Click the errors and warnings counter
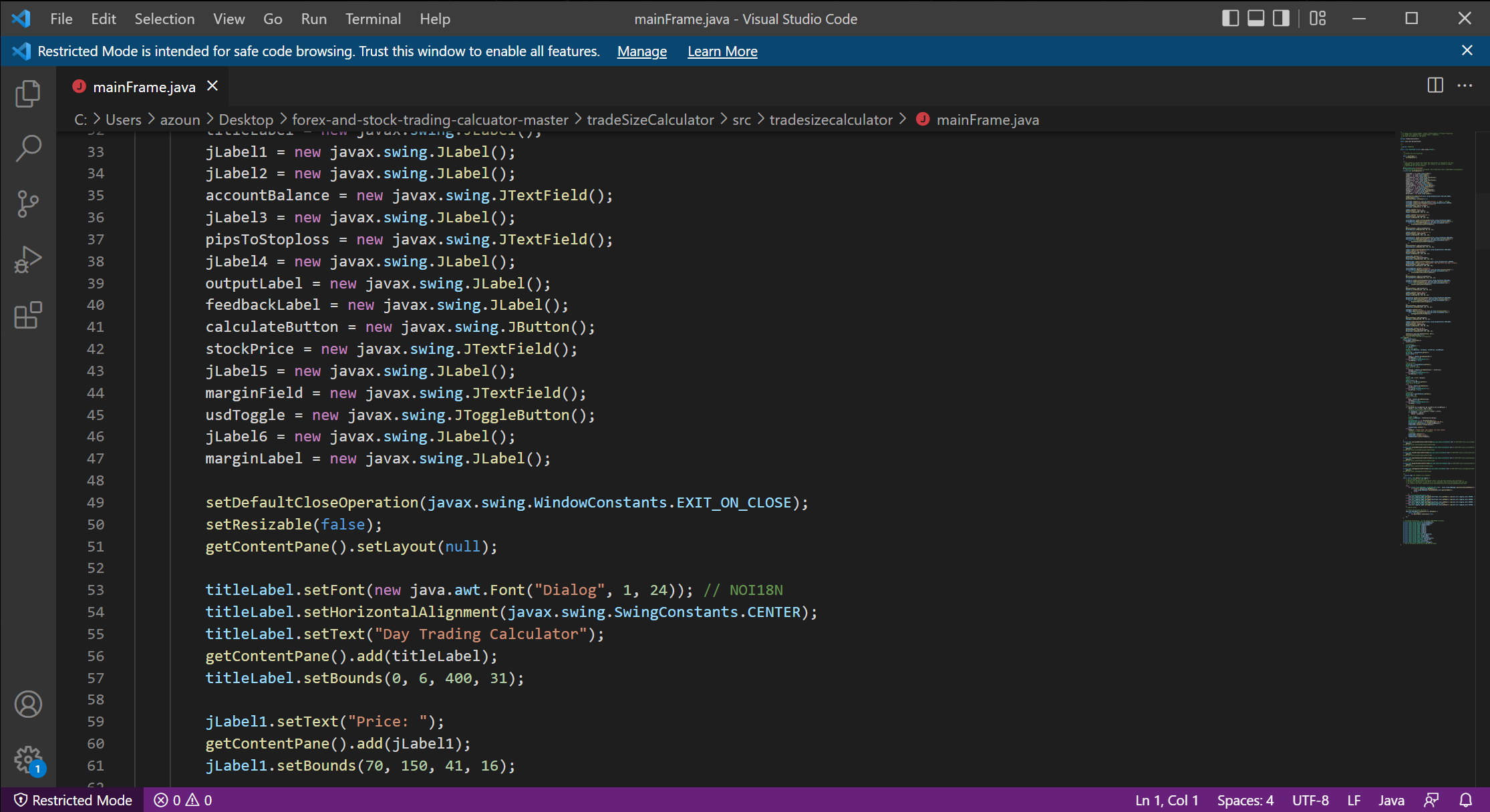The height and width of the screenshot is (812, 1490). coord(183,800)
